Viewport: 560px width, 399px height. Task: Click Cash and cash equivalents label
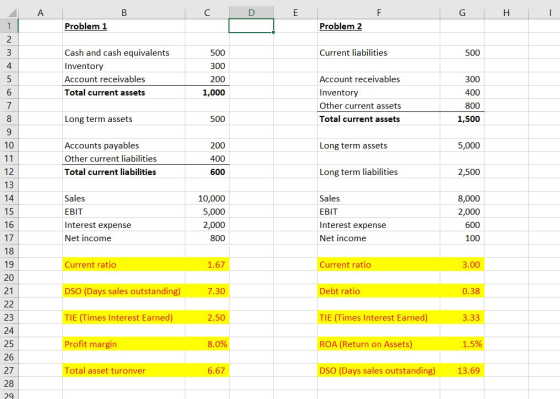click(117, 53)
